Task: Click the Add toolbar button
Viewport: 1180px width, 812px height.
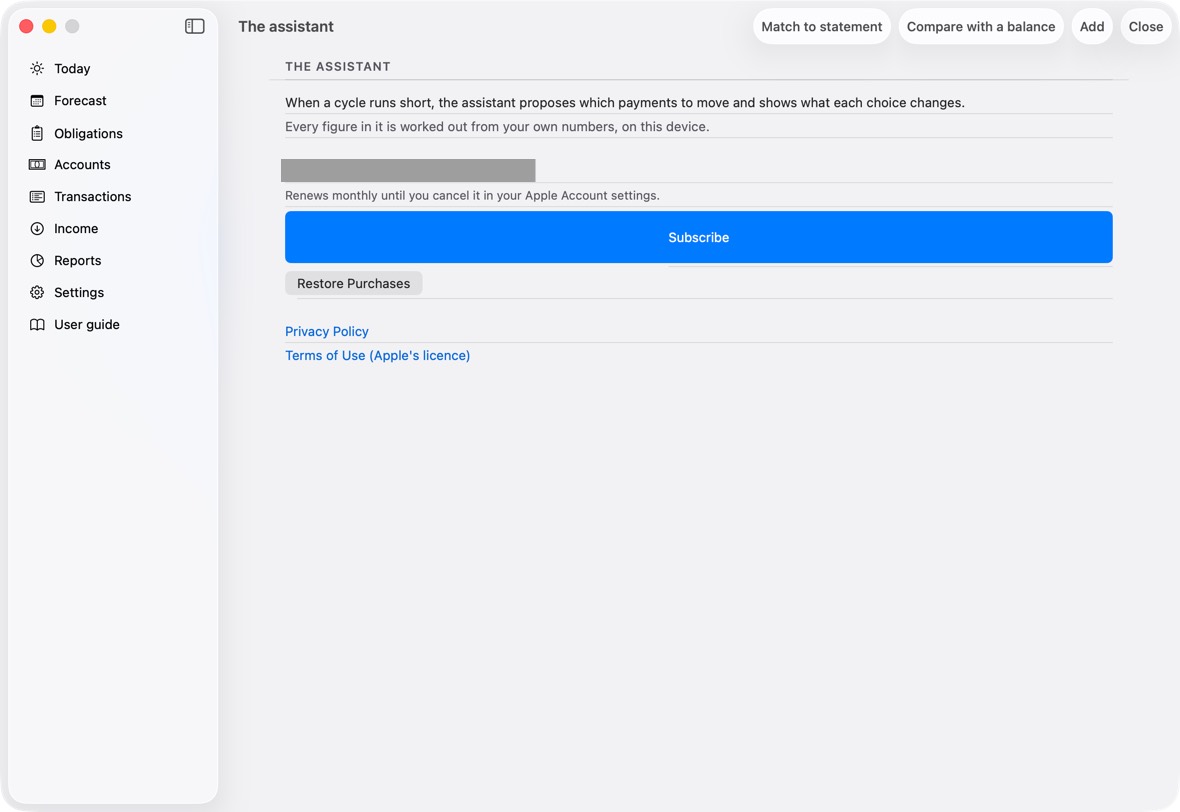Action: click(x=1092, y=26)
